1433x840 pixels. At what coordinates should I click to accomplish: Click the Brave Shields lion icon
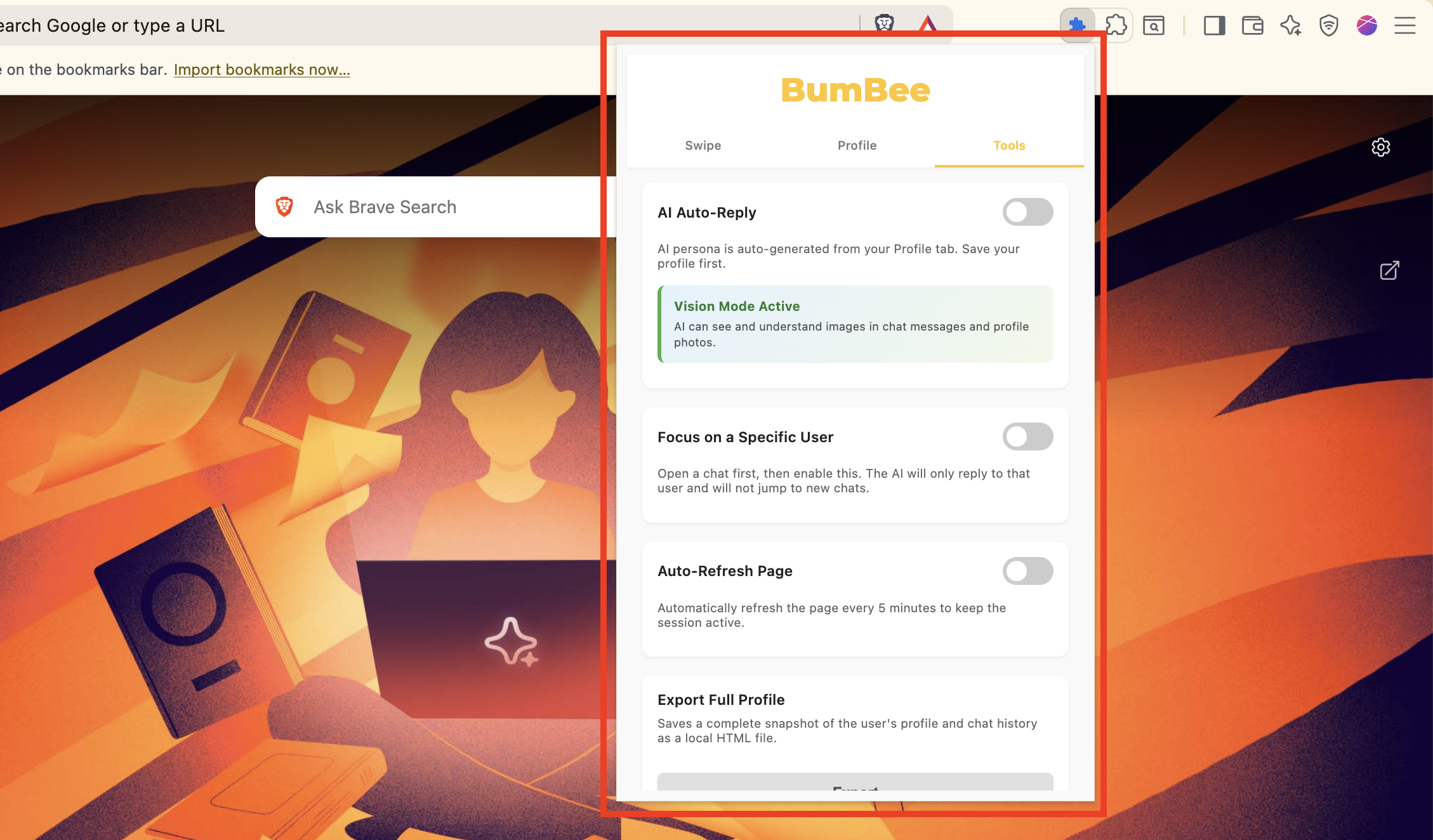(x=884, y=24)
